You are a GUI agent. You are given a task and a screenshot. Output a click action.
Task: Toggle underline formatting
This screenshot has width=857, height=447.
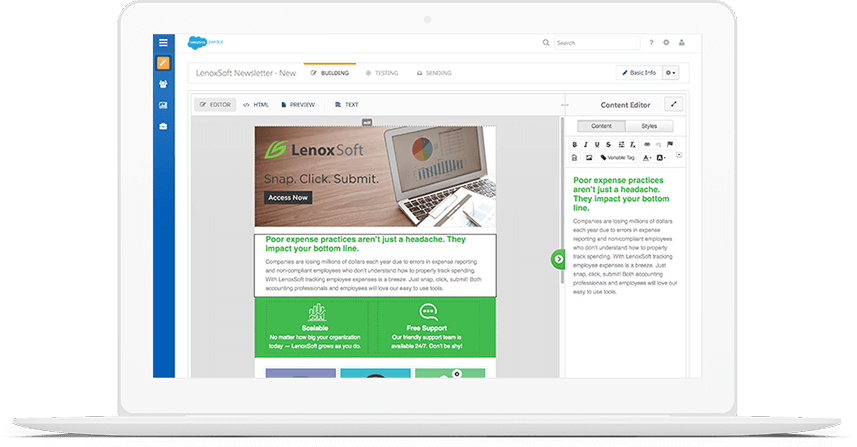click(x=597, y=145)
